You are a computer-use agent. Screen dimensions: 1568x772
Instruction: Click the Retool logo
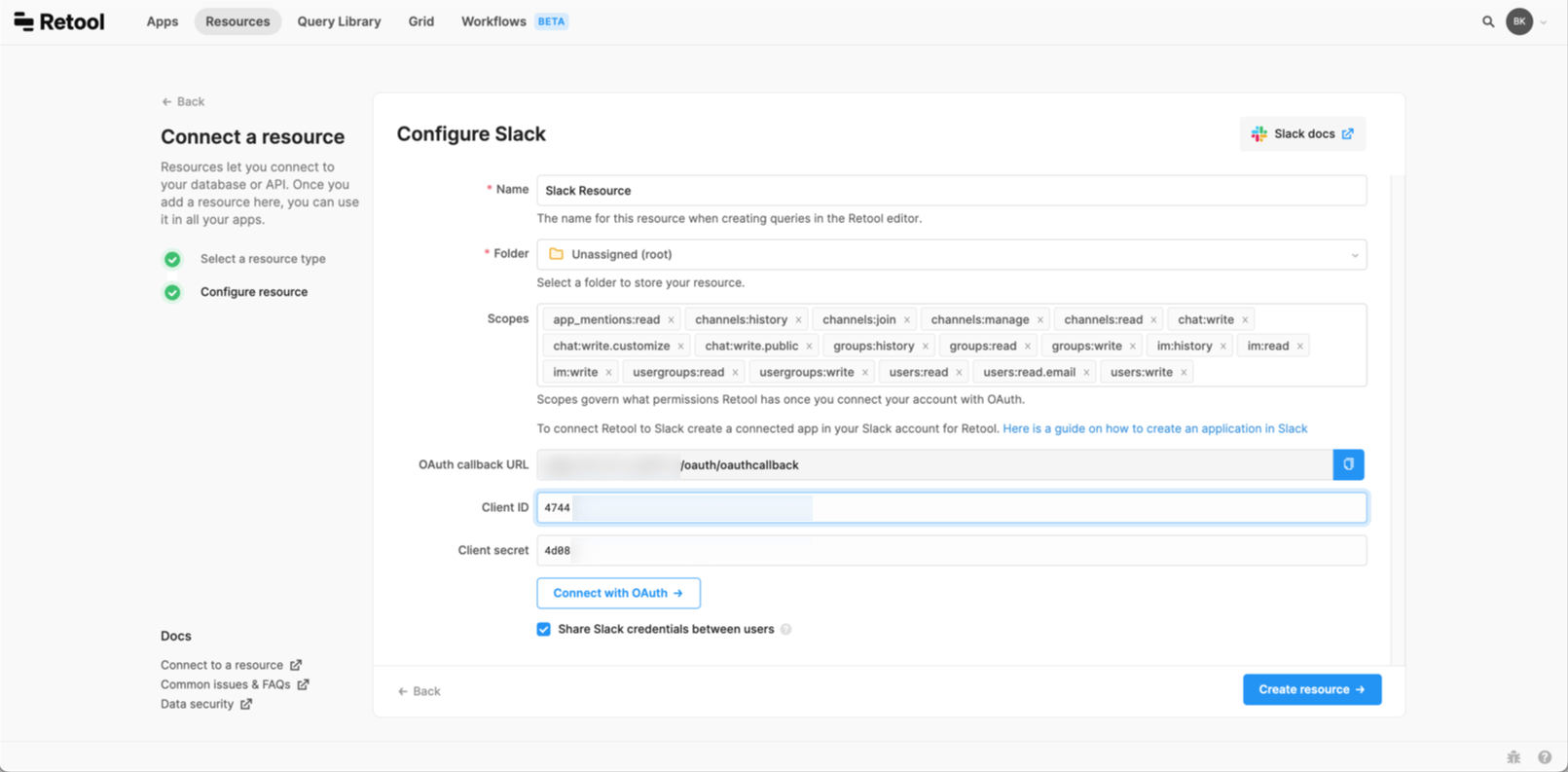[58, 21]
